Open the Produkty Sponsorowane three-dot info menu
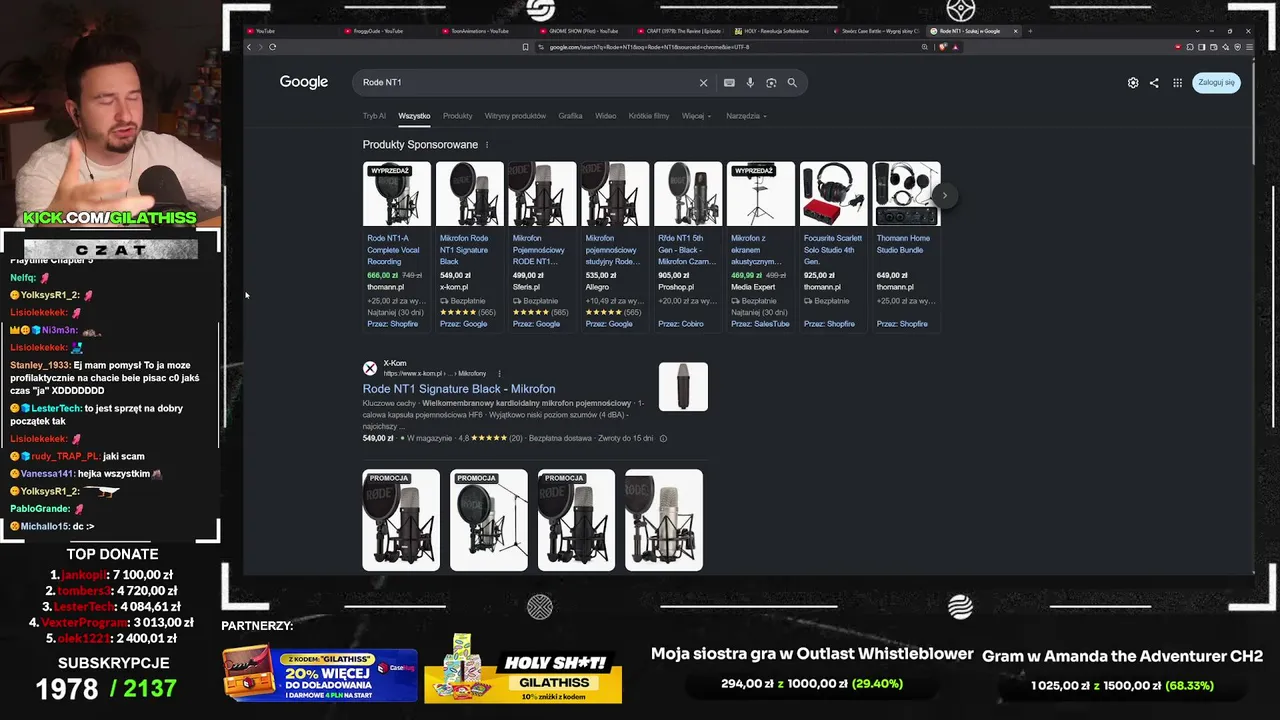The width and height of the screenshot is (1280, 720). tap(487, 145)
